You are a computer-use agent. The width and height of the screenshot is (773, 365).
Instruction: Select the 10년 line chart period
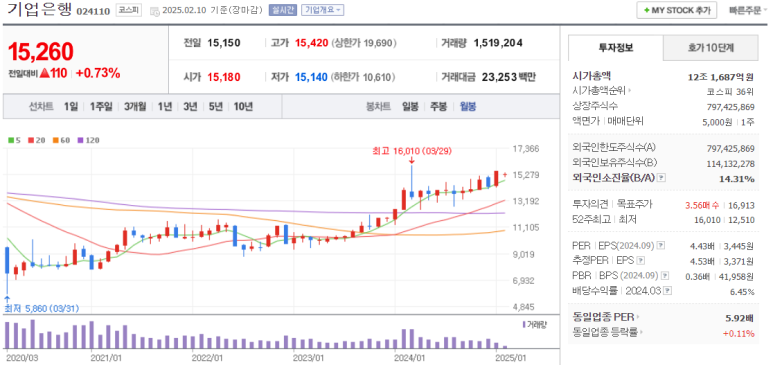tap(243, 107)
